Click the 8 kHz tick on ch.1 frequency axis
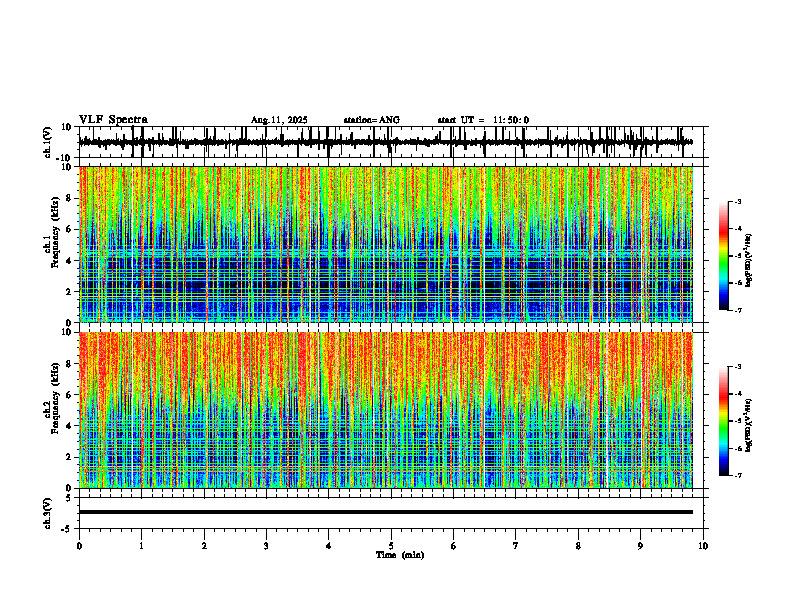Viewport: 792px width, 612px height. coord(69,198)
